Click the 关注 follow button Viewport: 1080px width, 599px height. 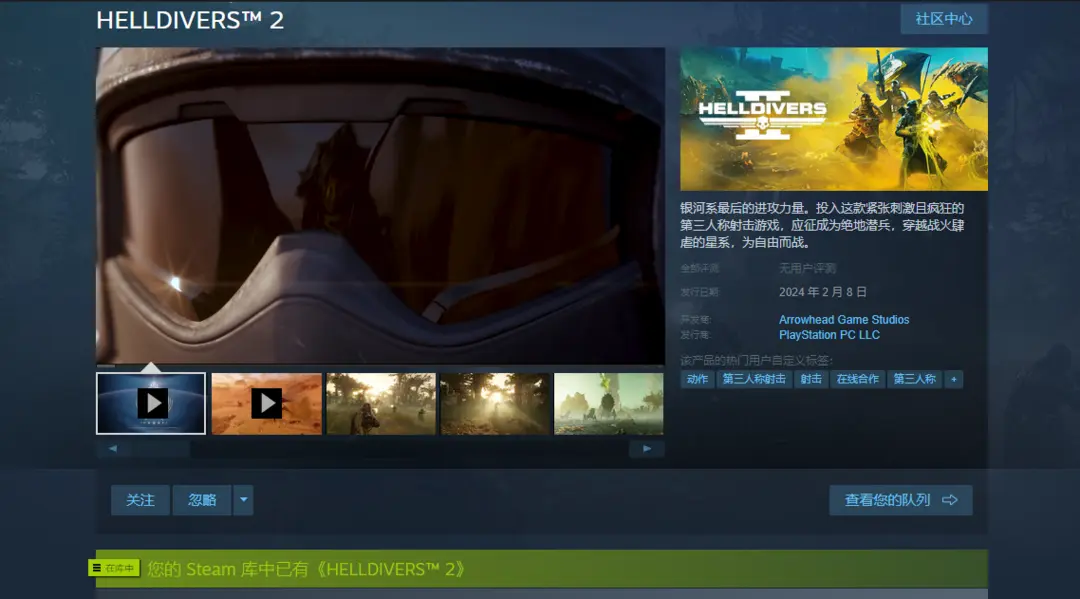(141, 500)
